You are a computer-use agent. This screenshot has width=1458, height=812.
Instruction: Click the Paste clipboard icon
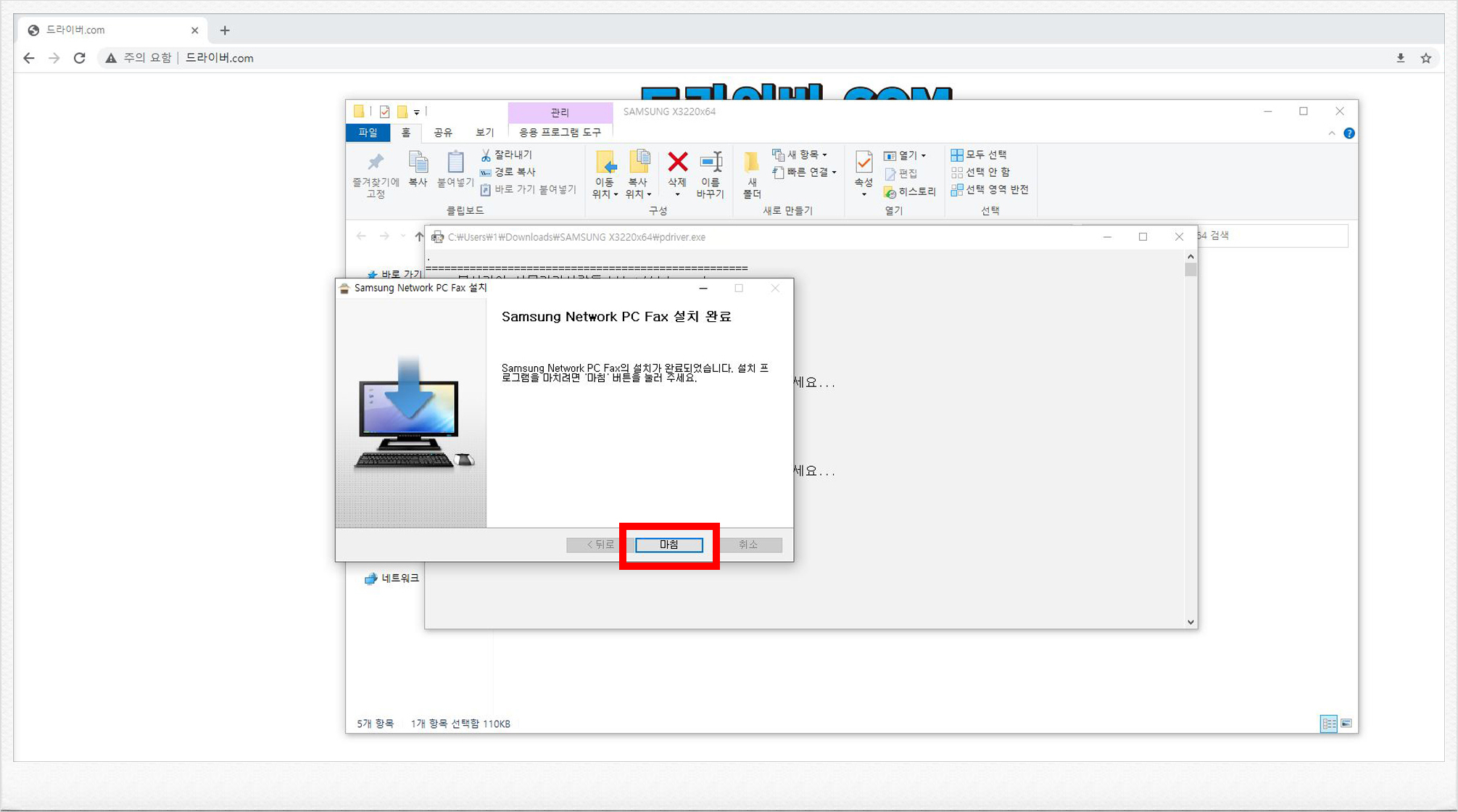coord(455,162)
